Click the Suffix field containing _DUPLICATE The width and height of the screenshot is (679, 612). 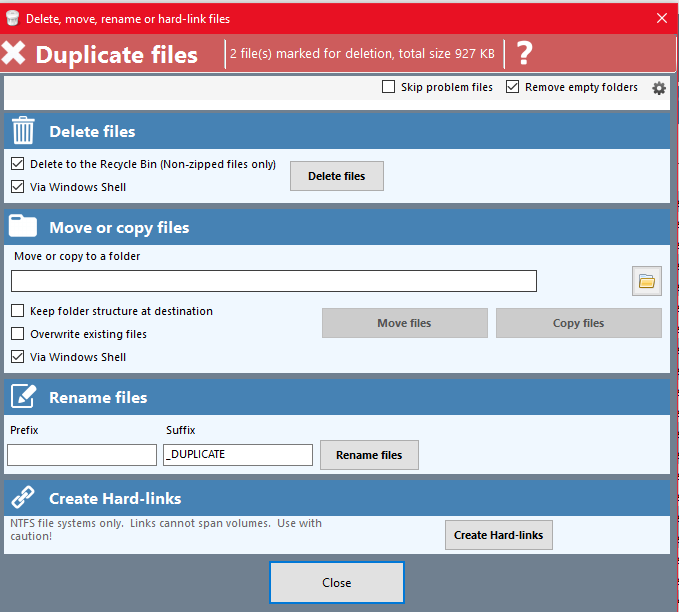238,455
